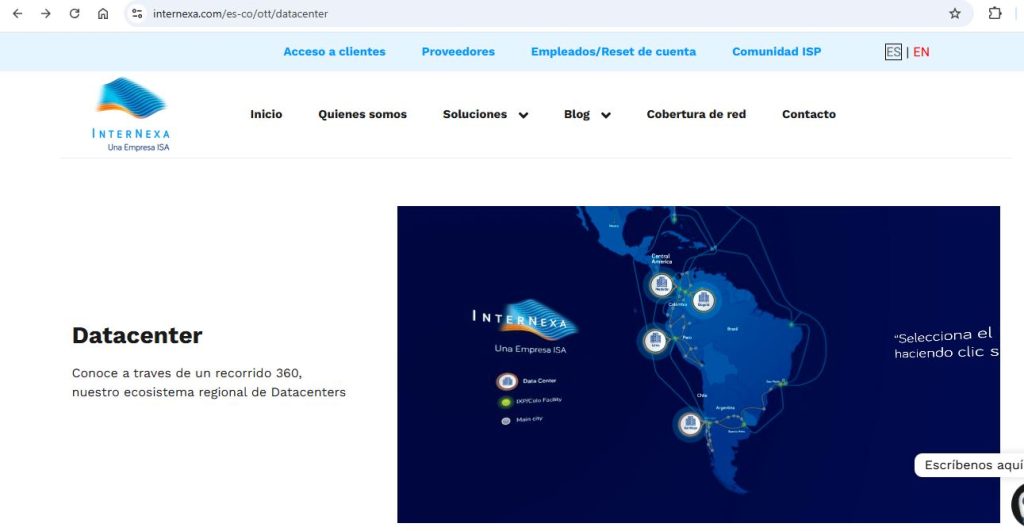
Task: Go to browser home page icon
Action: [x=103, y=14]
